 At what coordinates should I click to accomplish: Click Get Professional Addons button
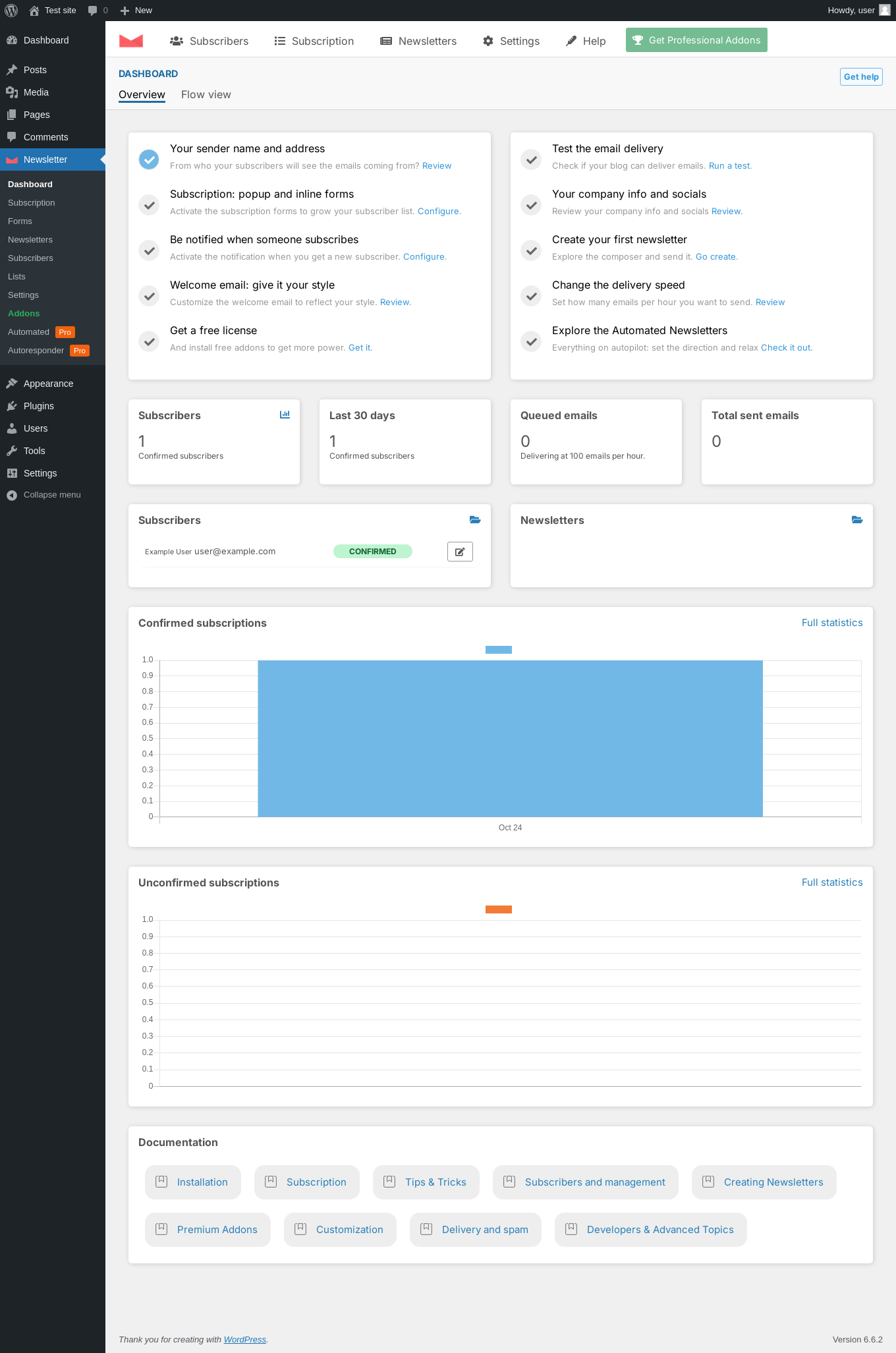tap(696, 40)
